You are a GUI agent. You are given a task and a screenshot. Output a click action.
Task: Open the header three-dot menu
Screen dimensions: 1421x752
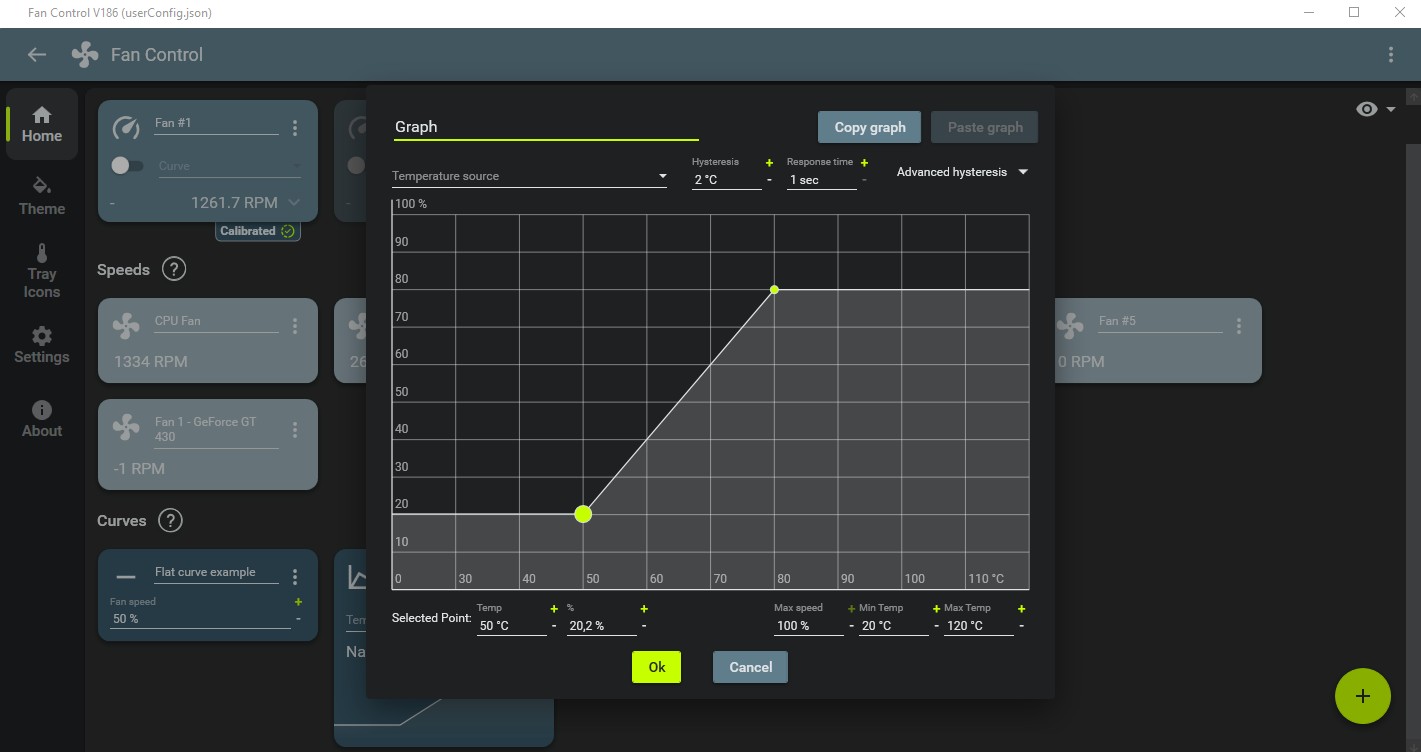1391,55
